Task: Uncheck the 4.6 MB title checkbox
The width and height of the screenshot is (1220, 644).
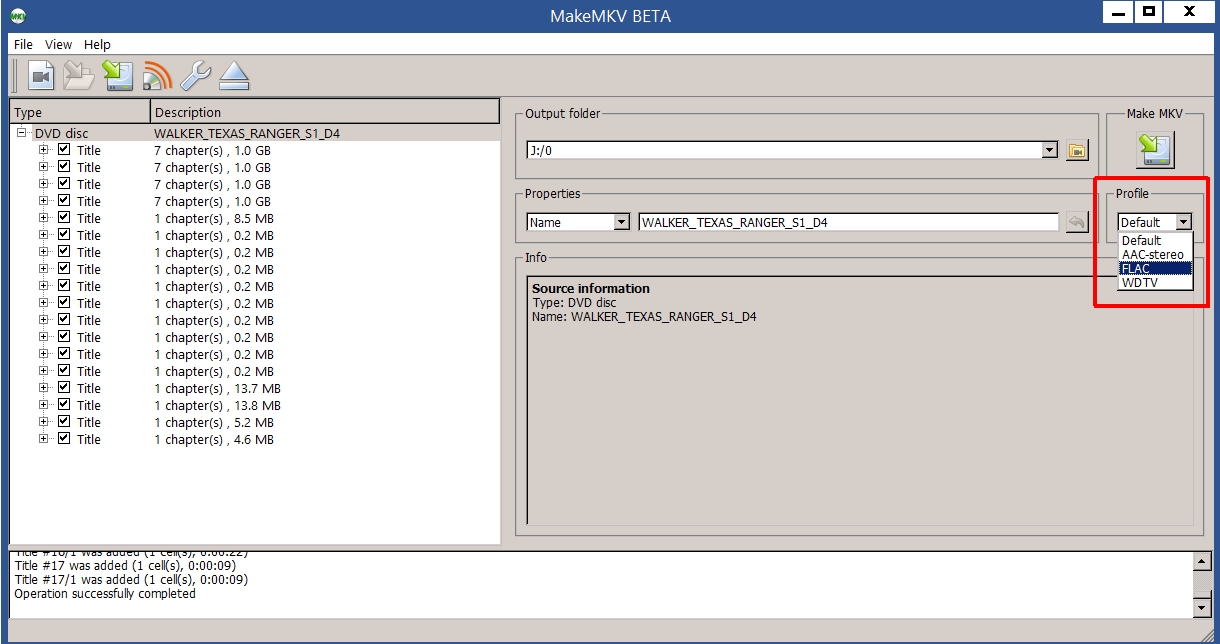Action: coord(64,439)
